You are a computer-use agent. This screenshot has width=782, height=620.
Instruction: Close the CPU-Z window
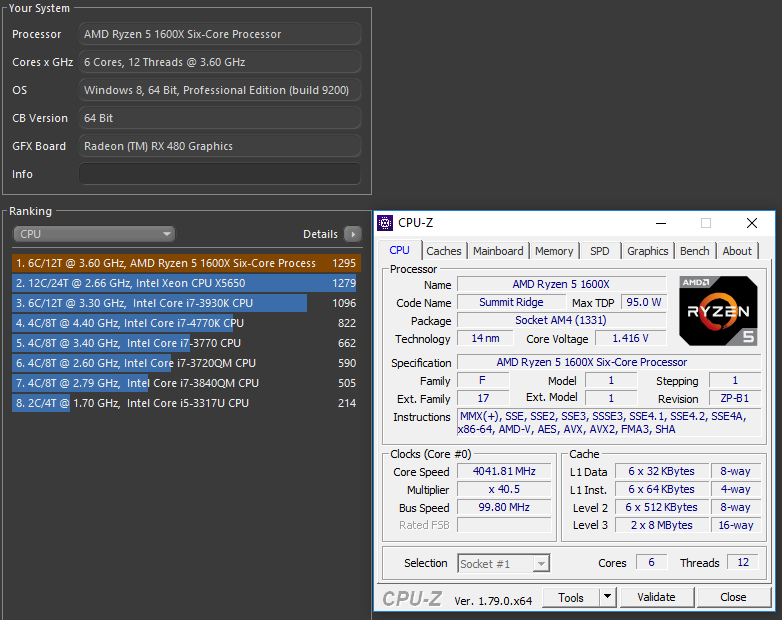click(752, 223)
